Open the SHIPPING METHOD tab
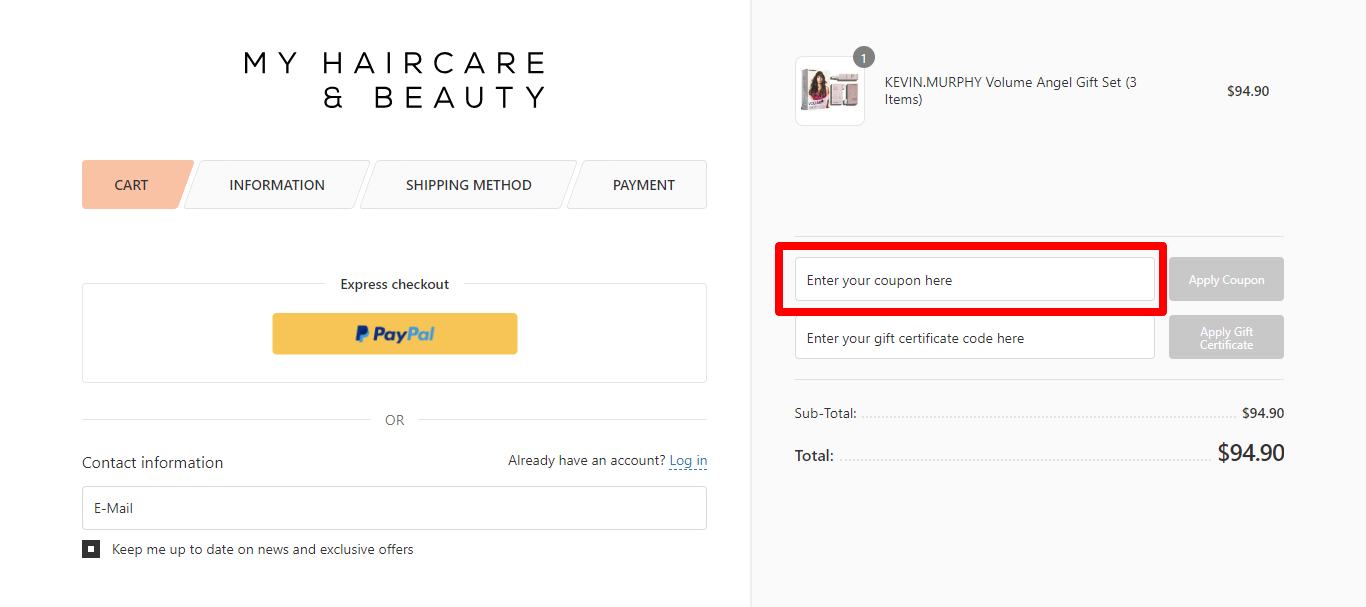Viewport: 1366px width, 607px height. 468,184
